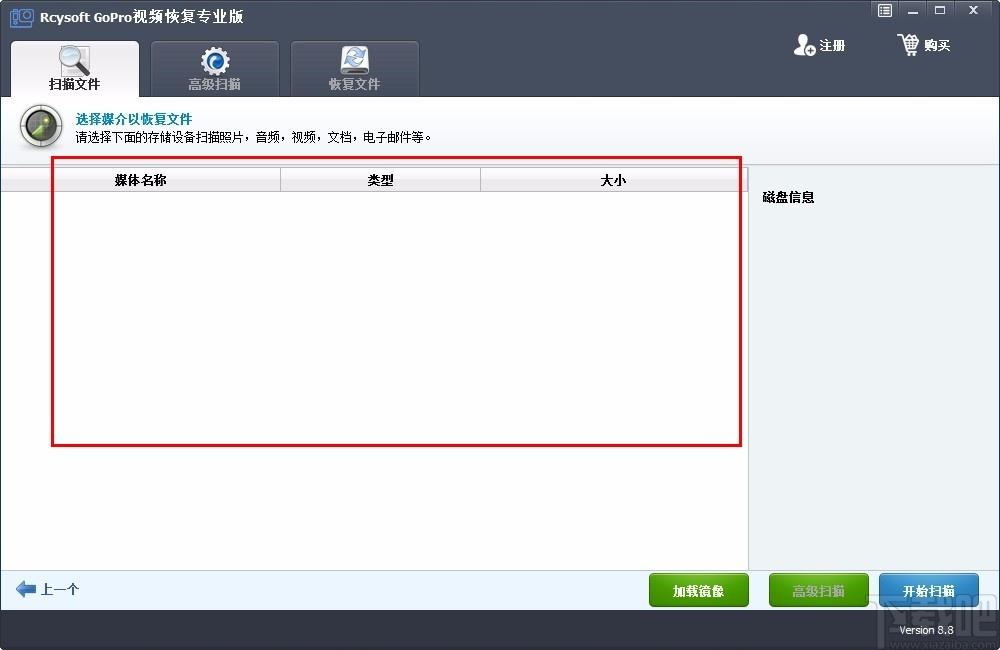Click the 注册 register icon
The width and height of the screenshot is (1000, 650).
coord(804,45)
